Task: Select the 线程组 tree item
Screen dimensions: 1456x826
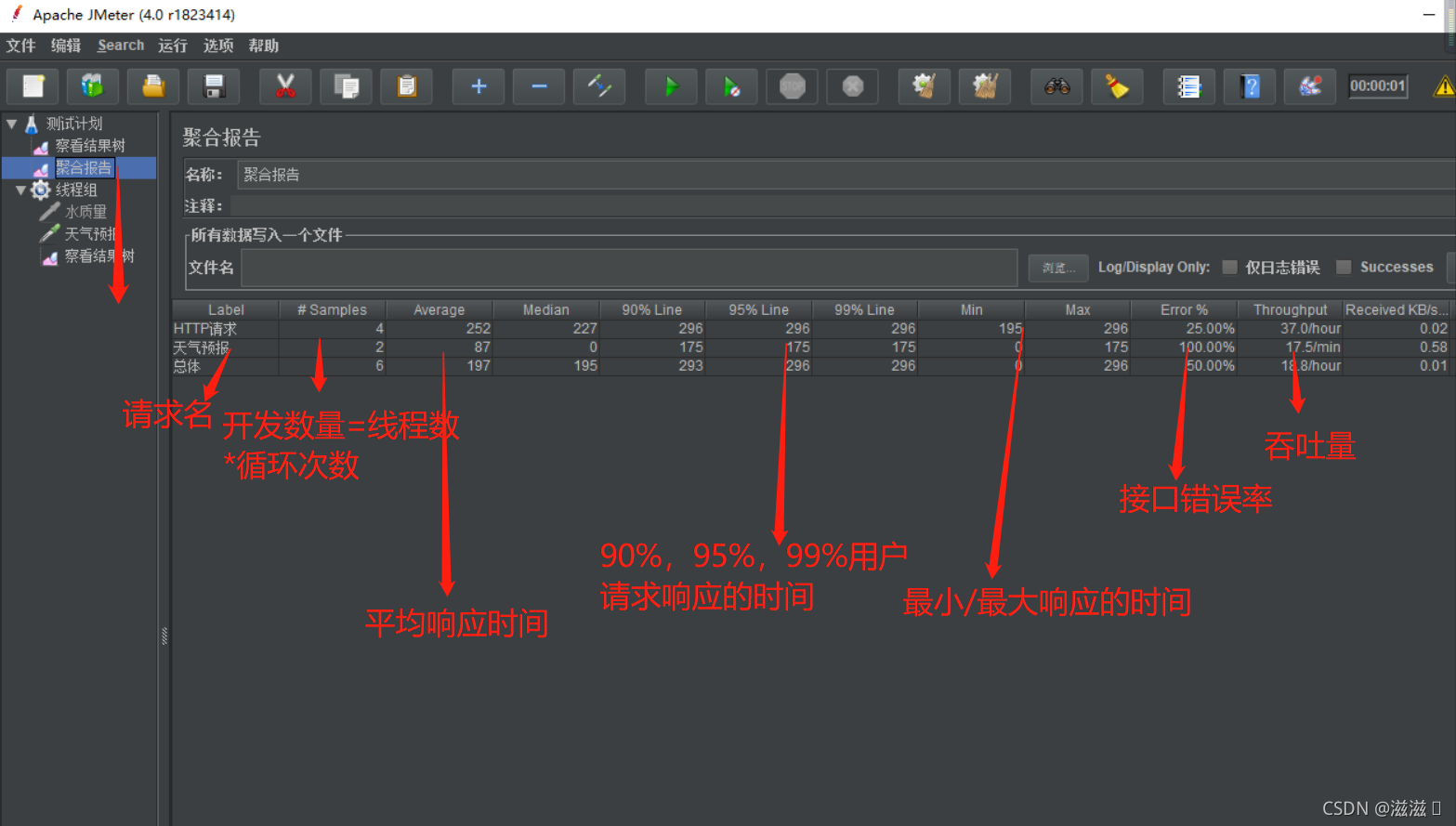Action: (x=76, y=190)
